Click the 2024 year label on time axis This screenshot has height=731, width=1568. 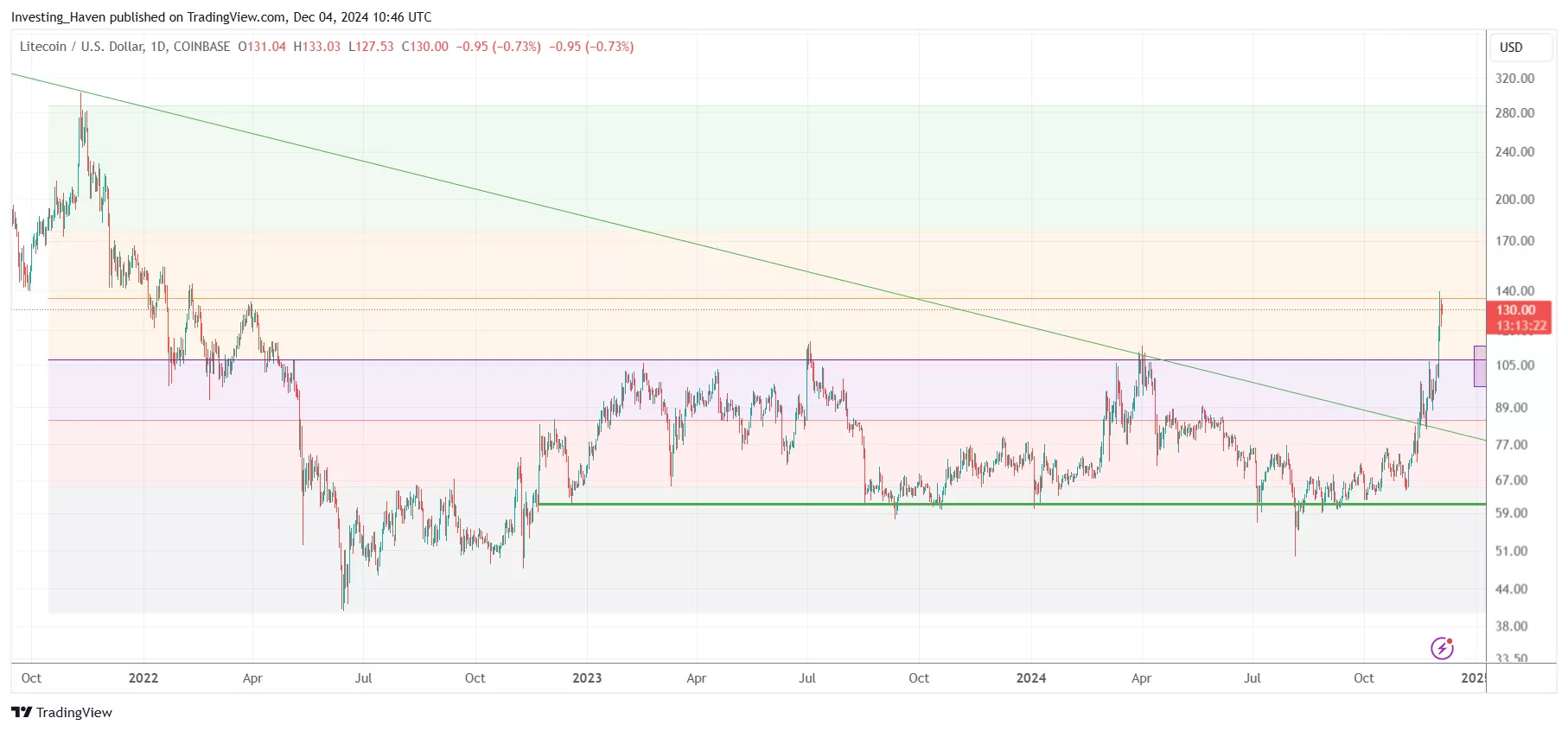click(1031, 678)
